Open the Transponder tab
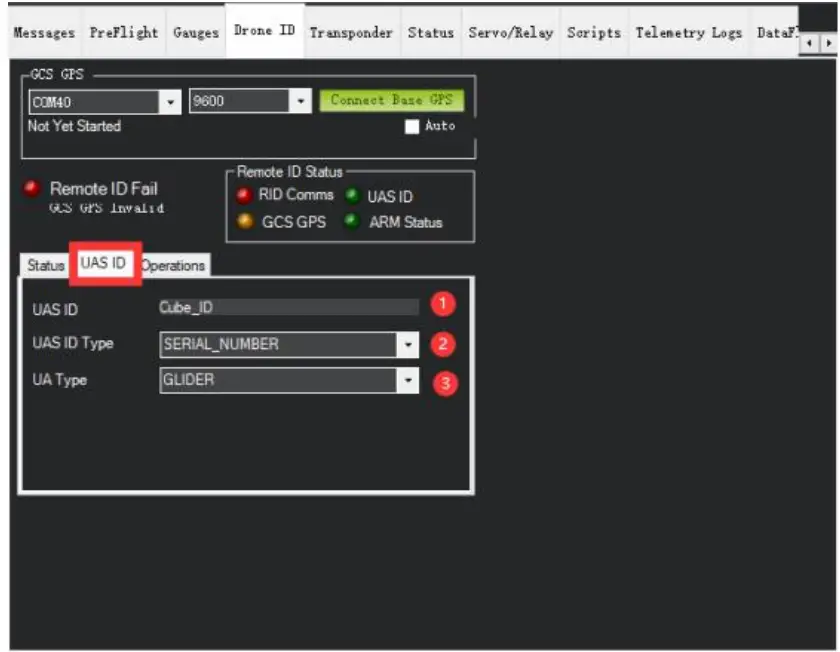Image resolution: width=840 pixels, height=652 pixels. (351, 33)
